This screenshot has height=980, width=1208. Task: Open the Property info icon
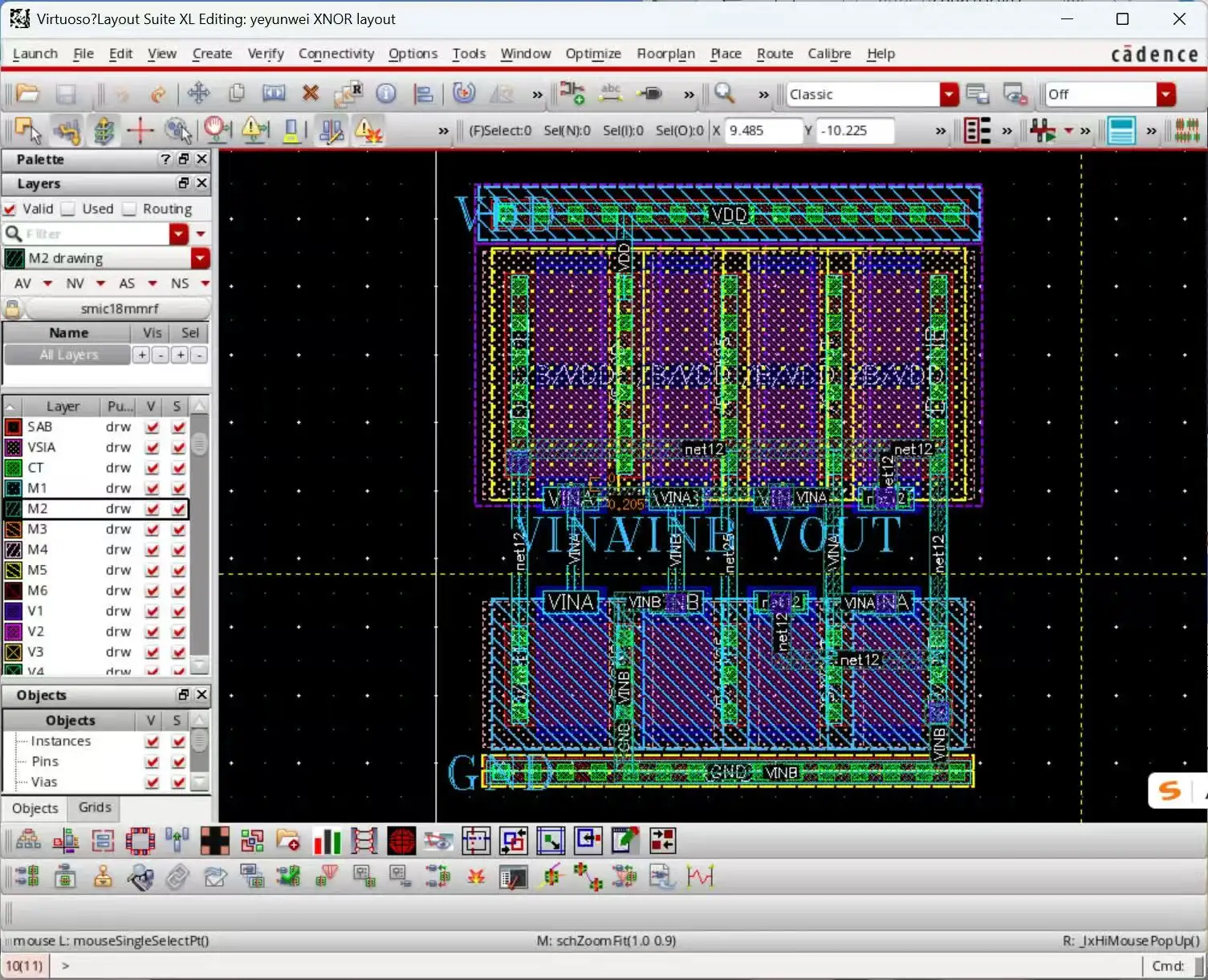(x=386, y=93)
